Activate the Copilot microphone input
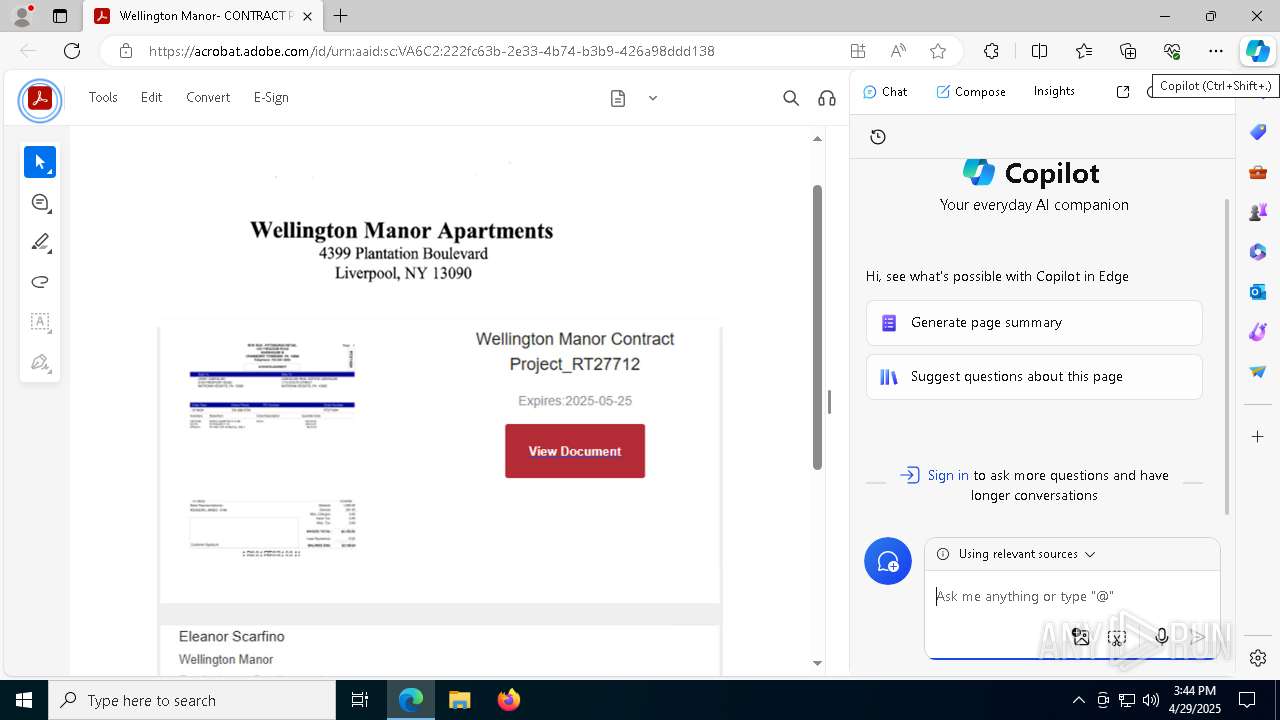Viewport: 1280px width, 720px height. point(1161,637)
